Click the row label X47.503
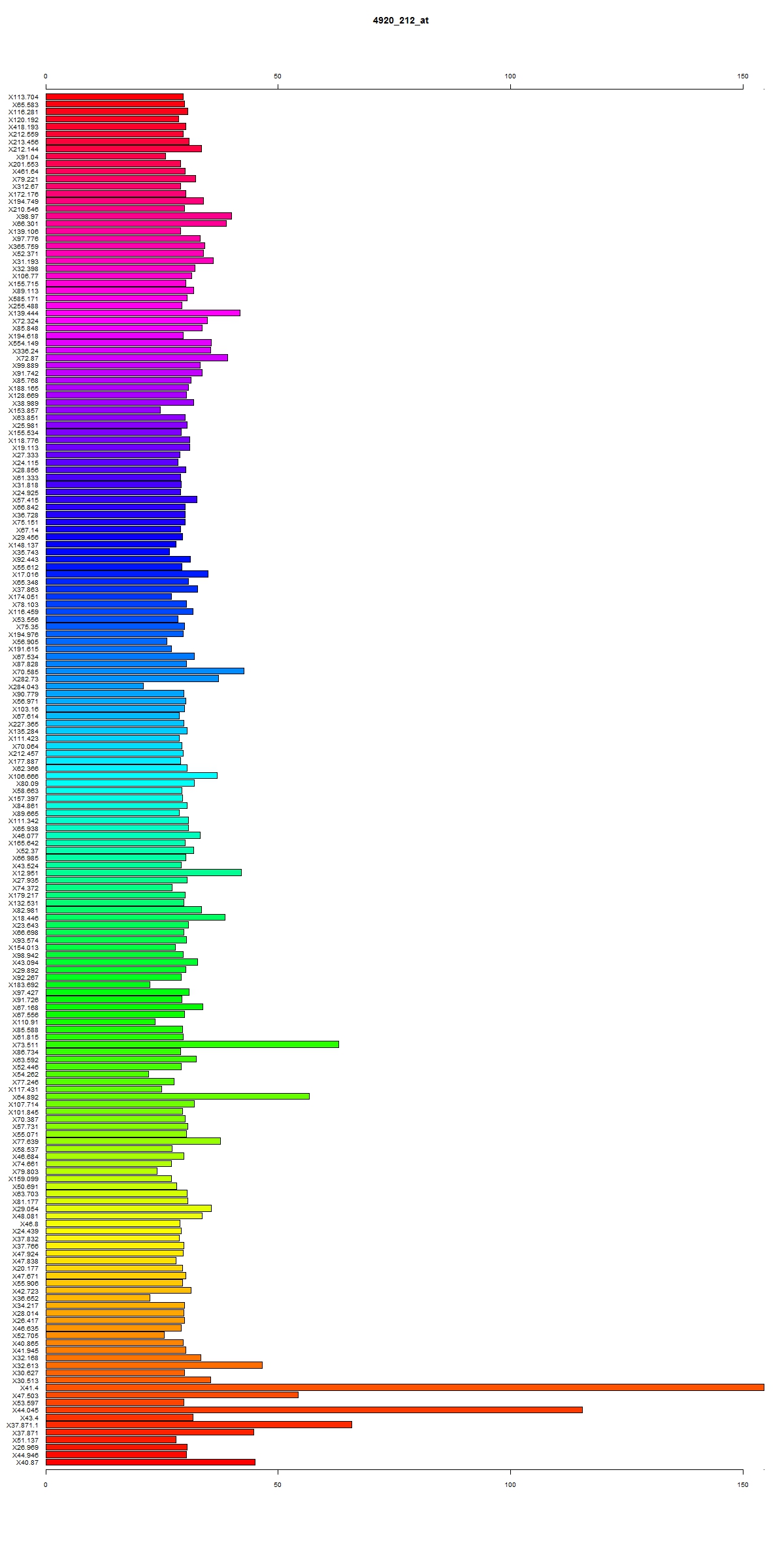 click(25, 1396)
